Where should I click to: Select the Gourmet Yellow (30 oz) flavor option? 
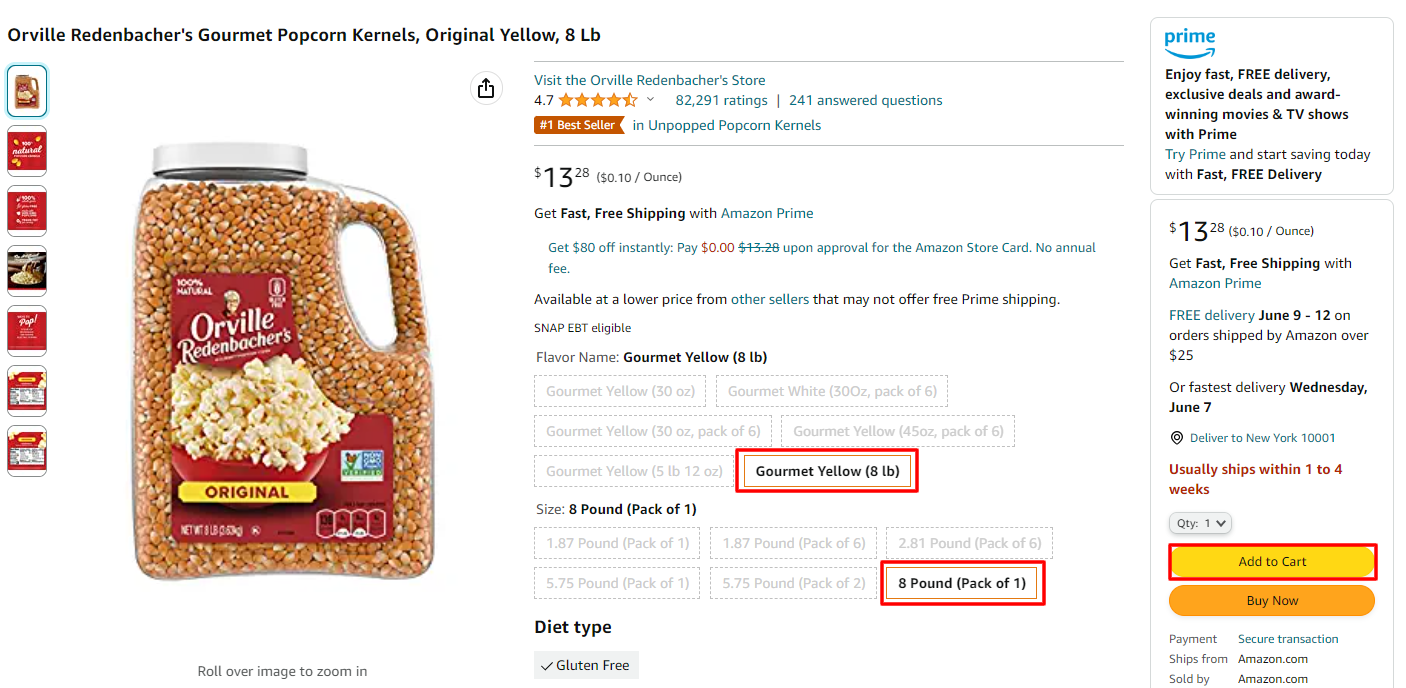[x=619, y=391]
